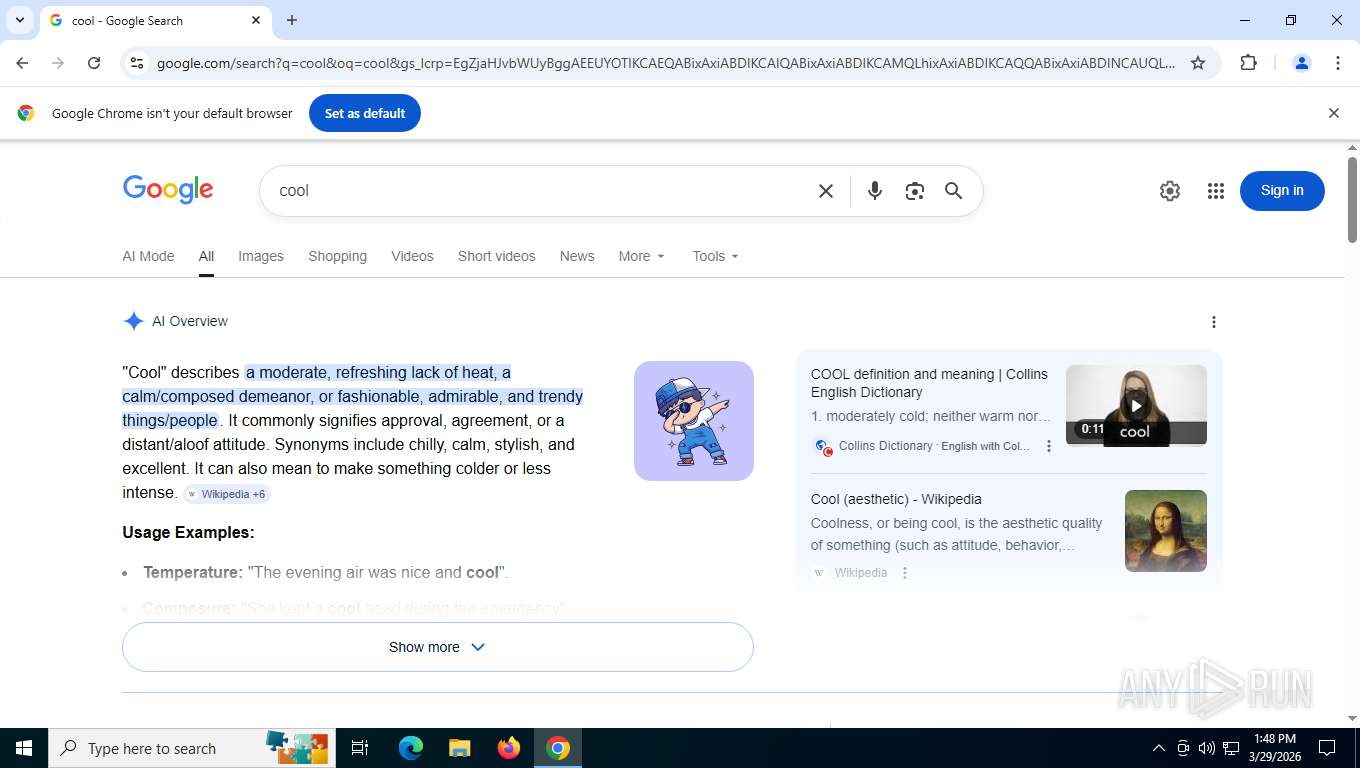Clear the search box text
This screenshot has width=1360, height=768.
pos(826,191)
